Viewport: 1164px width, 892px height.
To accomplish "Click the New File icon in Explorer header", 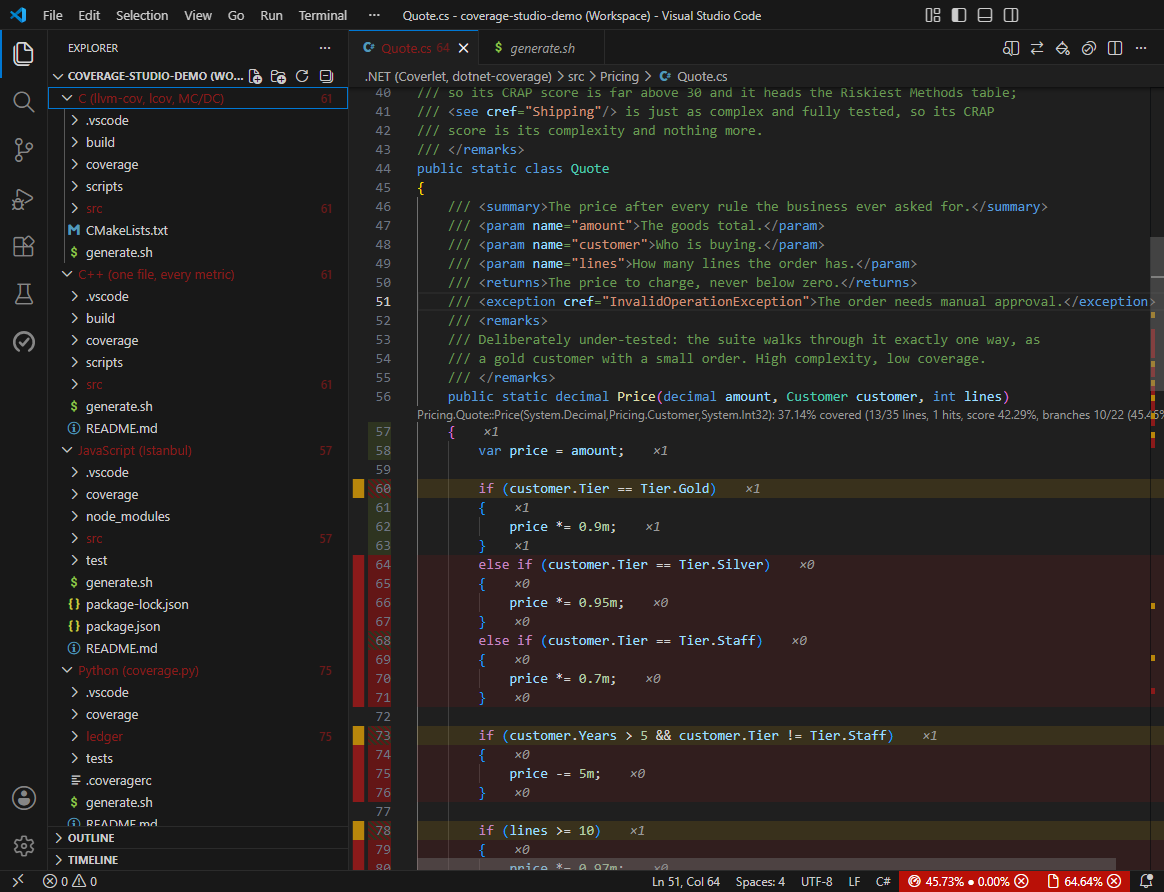I will (x=255, y=76).
